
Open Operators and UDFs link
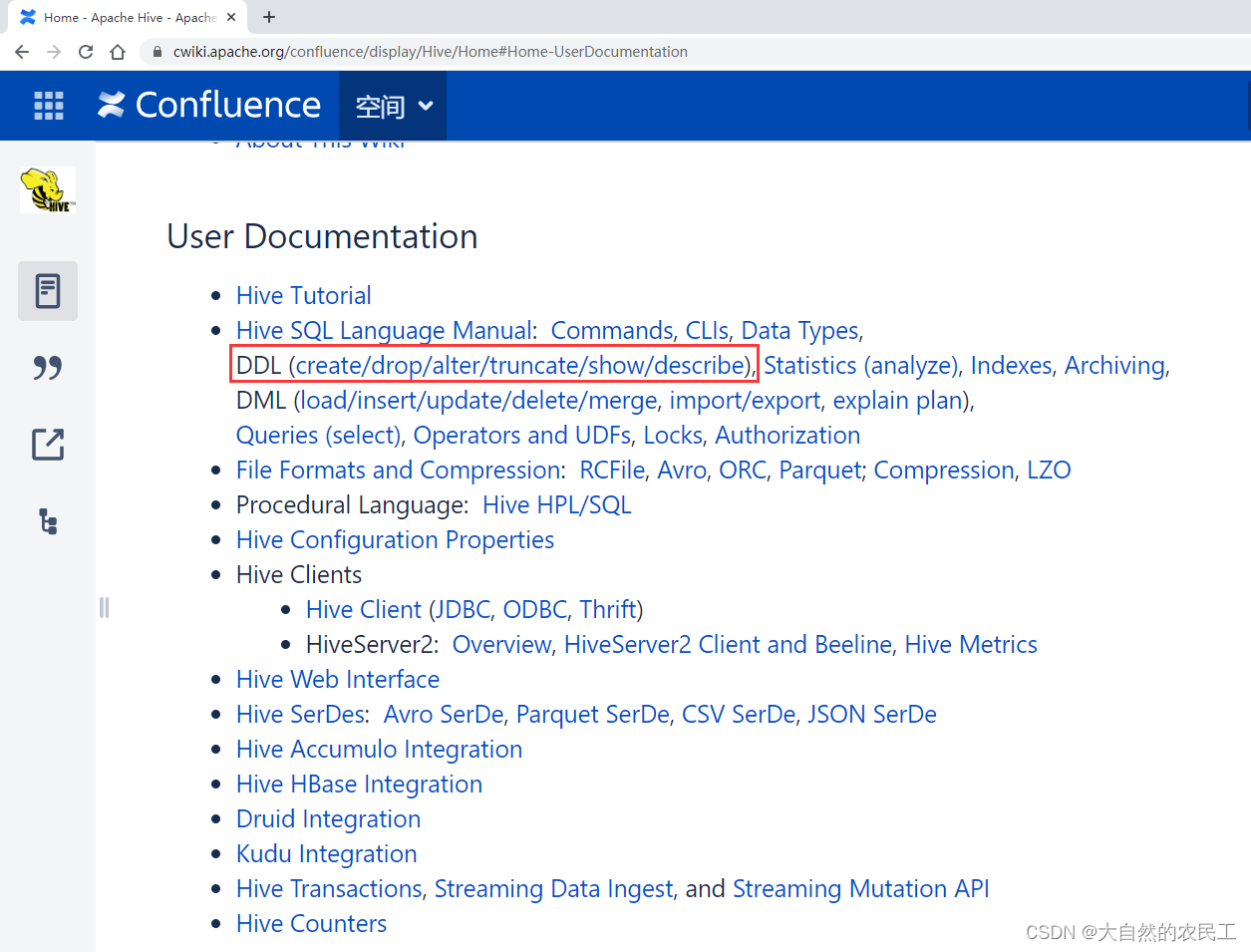522,436
